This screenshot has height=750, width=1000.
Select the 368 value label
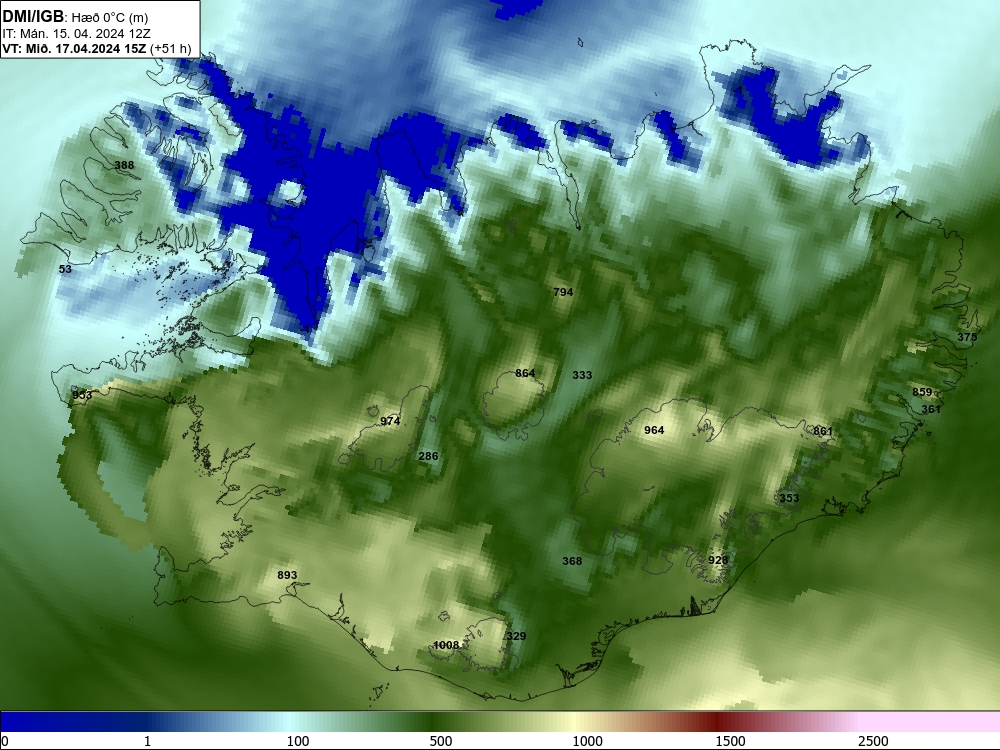[x=572, y=561]
